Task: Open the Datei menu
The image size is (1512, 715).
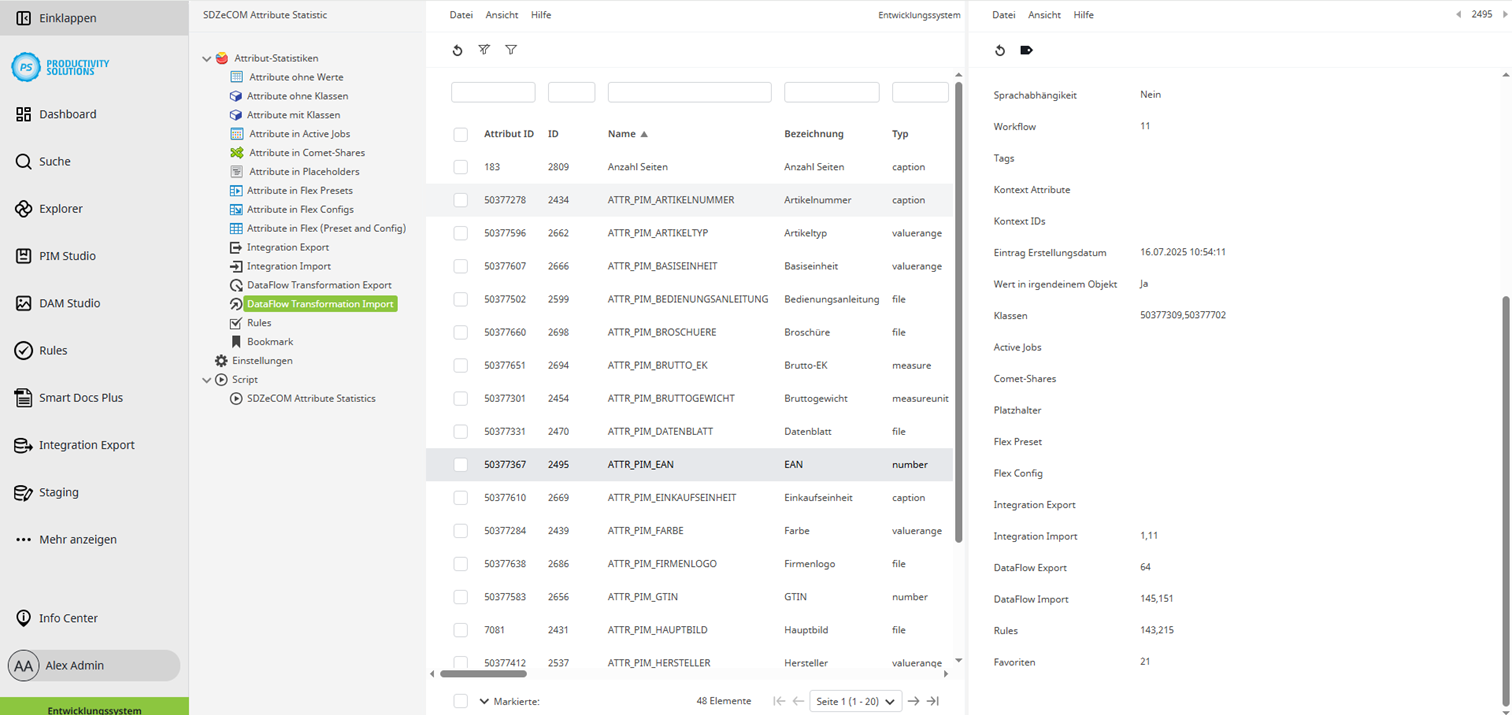Action: (x=463, y=14)
